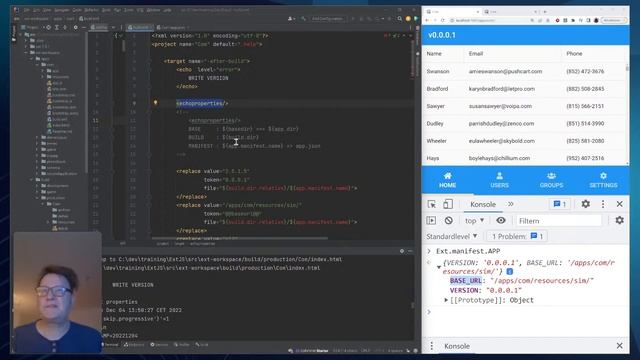Viewport: 640px width, 360px height.
Task: Hide the Project tool window minus icon
Action: pos(84,27)
